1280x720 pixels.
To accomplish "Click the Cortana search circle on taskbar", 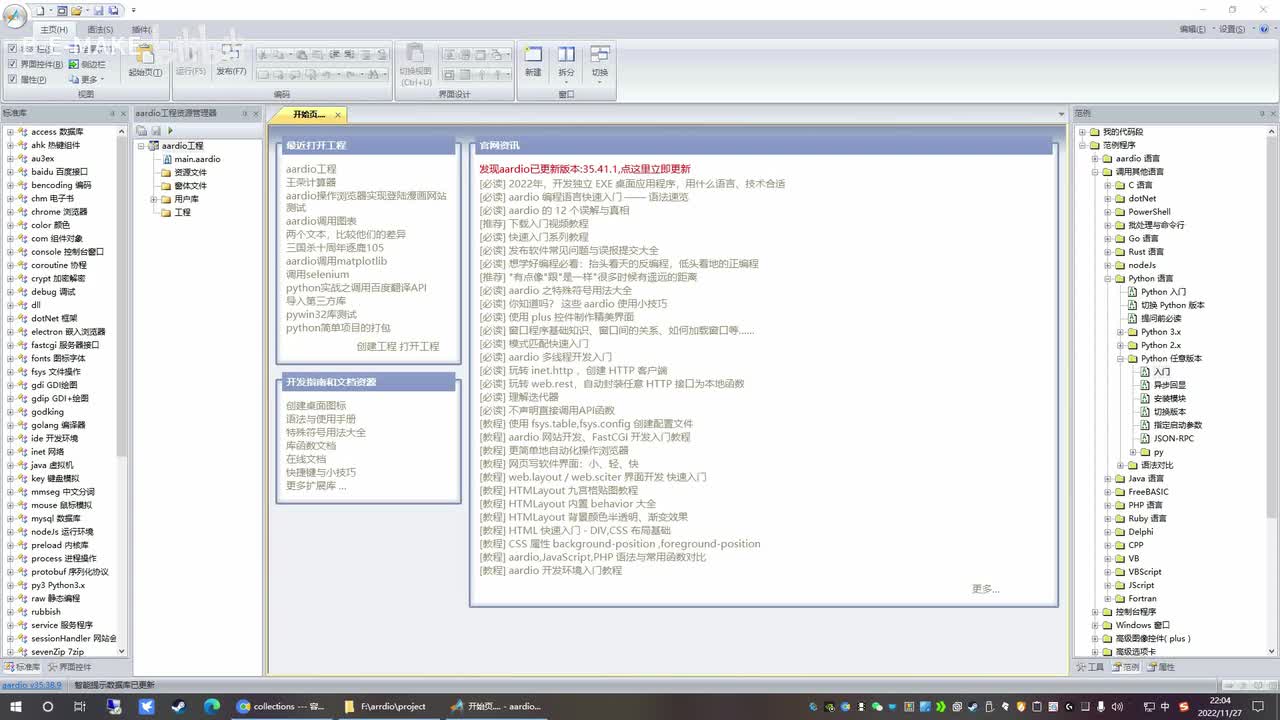I will coord(47,706).
